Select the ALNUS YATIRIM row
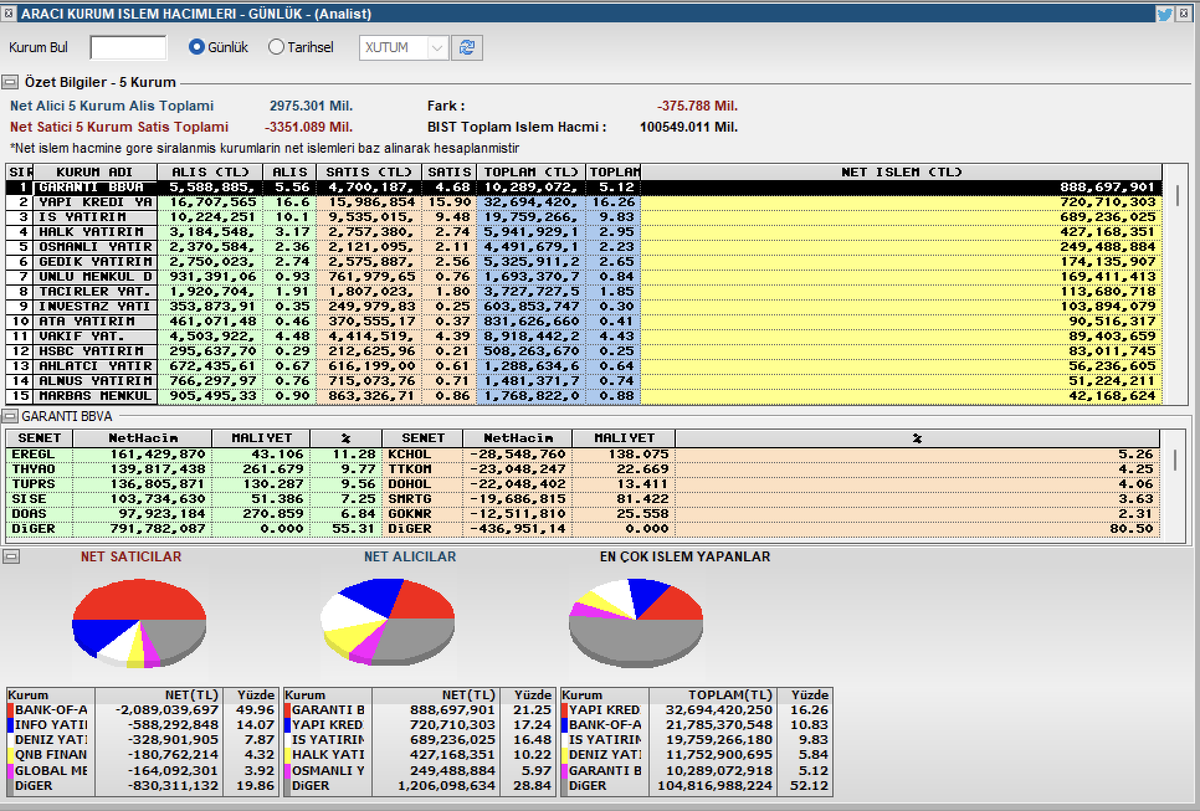 tap(584, 381)
